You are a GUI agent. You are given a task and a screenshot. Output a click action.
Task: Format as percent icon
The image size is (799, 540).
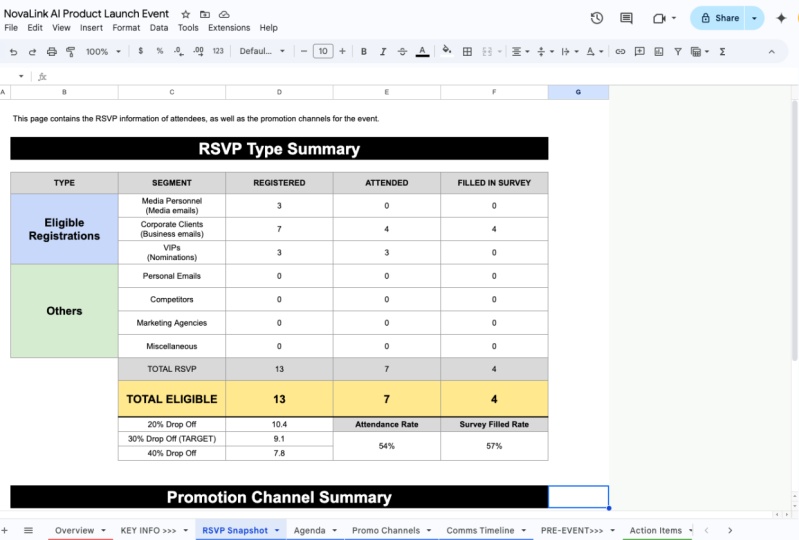pos(159,51)
